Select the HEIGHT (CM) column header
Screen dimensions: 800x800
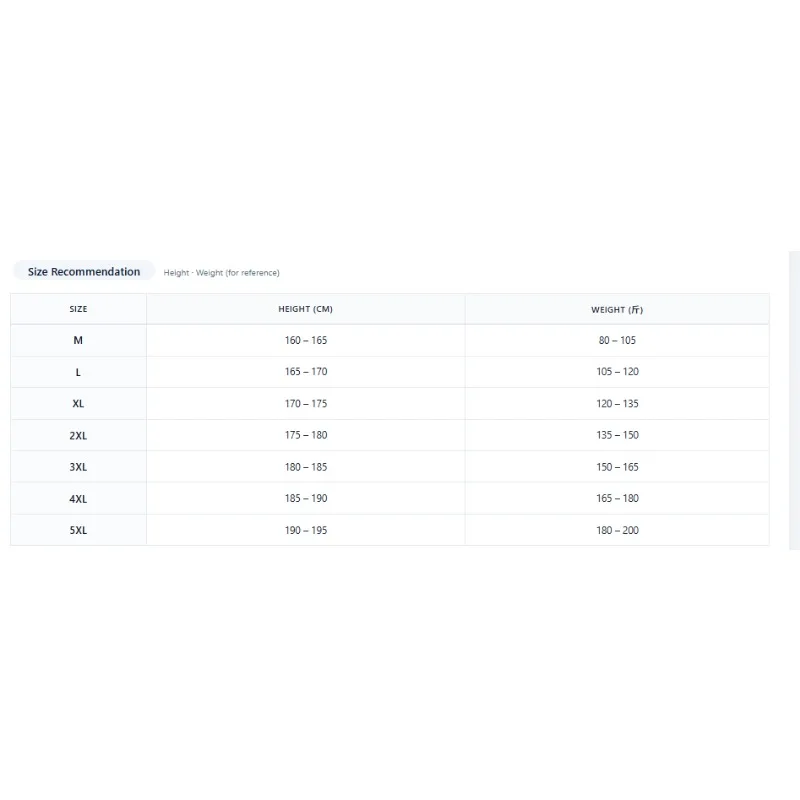[306, 309]
